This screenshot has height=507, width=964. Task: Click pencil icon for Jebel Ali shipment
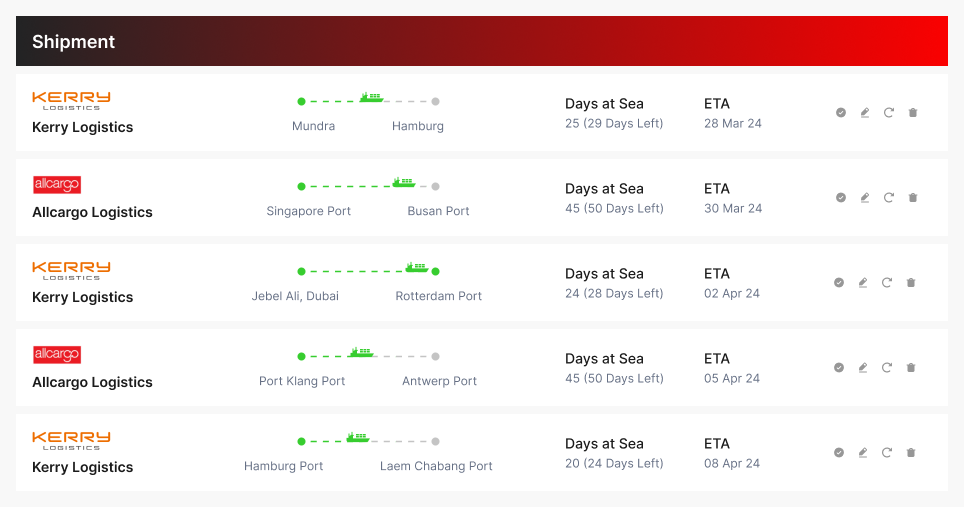pyautogui.click(x=863, y=283)
